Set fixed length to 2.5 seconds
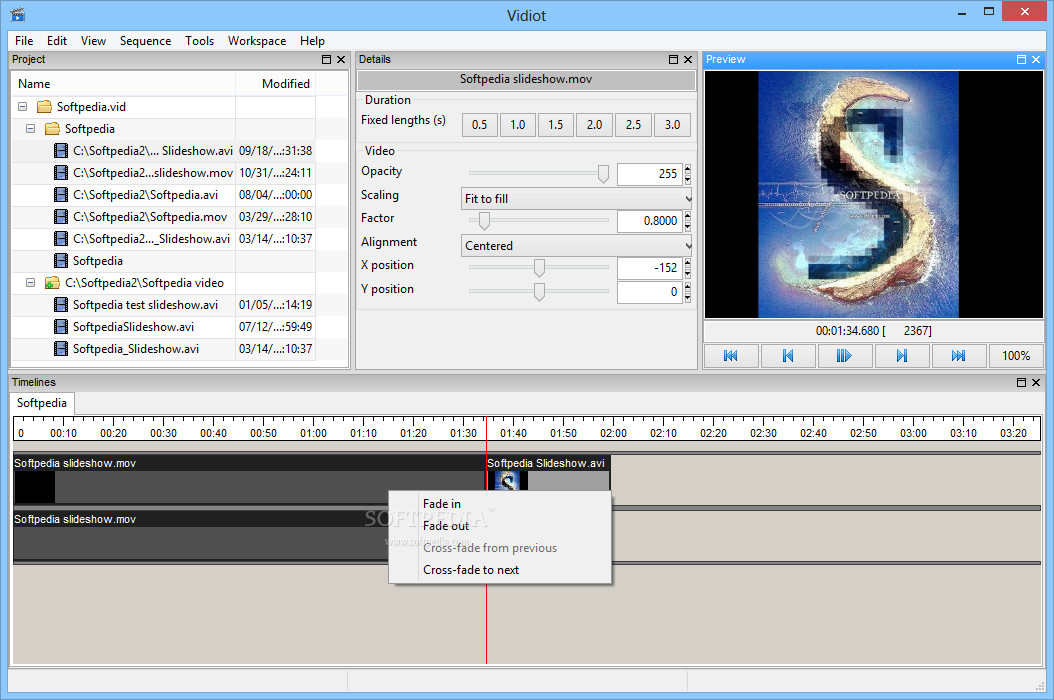This screenshot has width=1054, height=700. (x=633, y=124)
